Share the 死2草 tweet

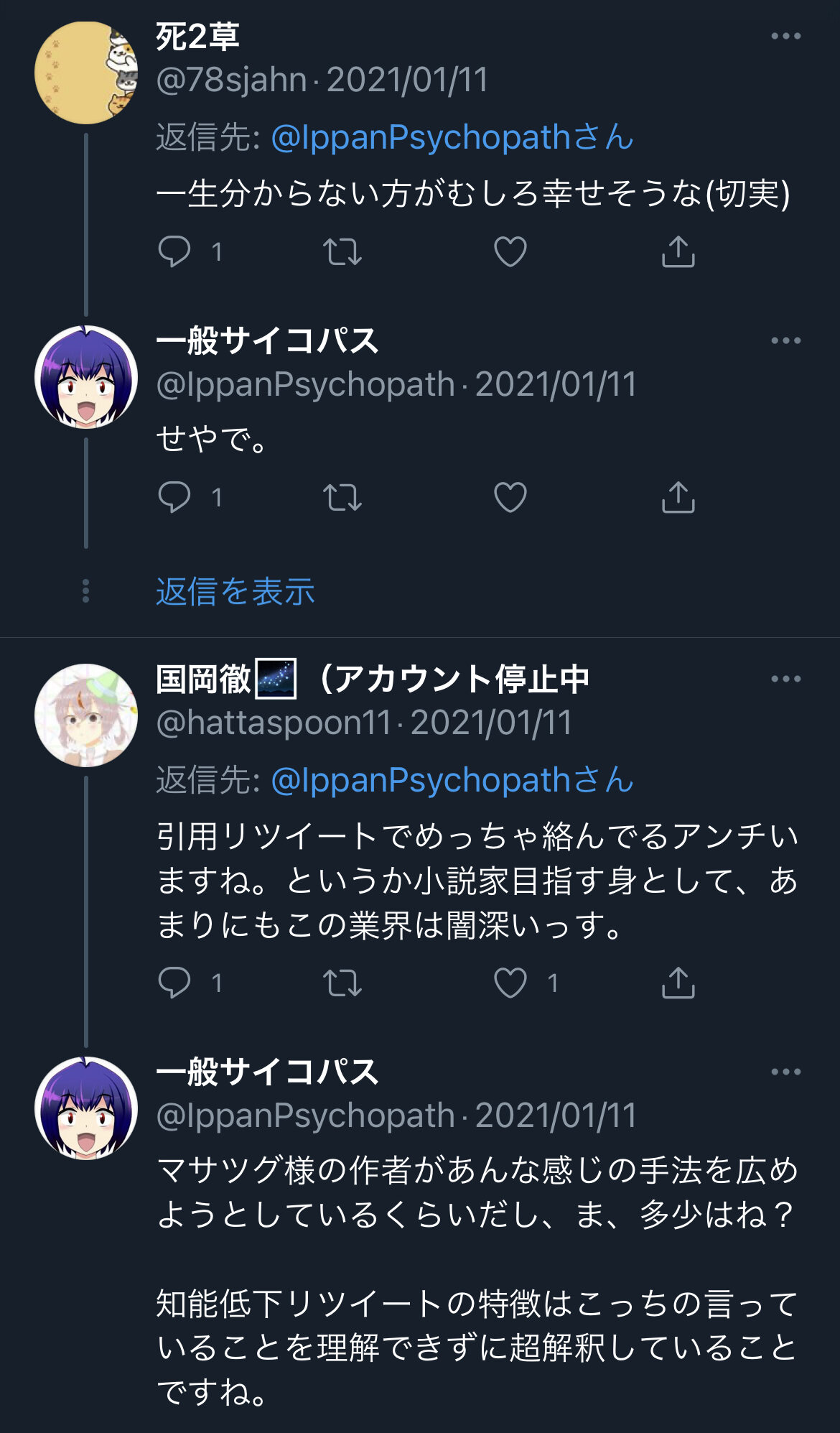pyautogui.click(x=678, y=251)
